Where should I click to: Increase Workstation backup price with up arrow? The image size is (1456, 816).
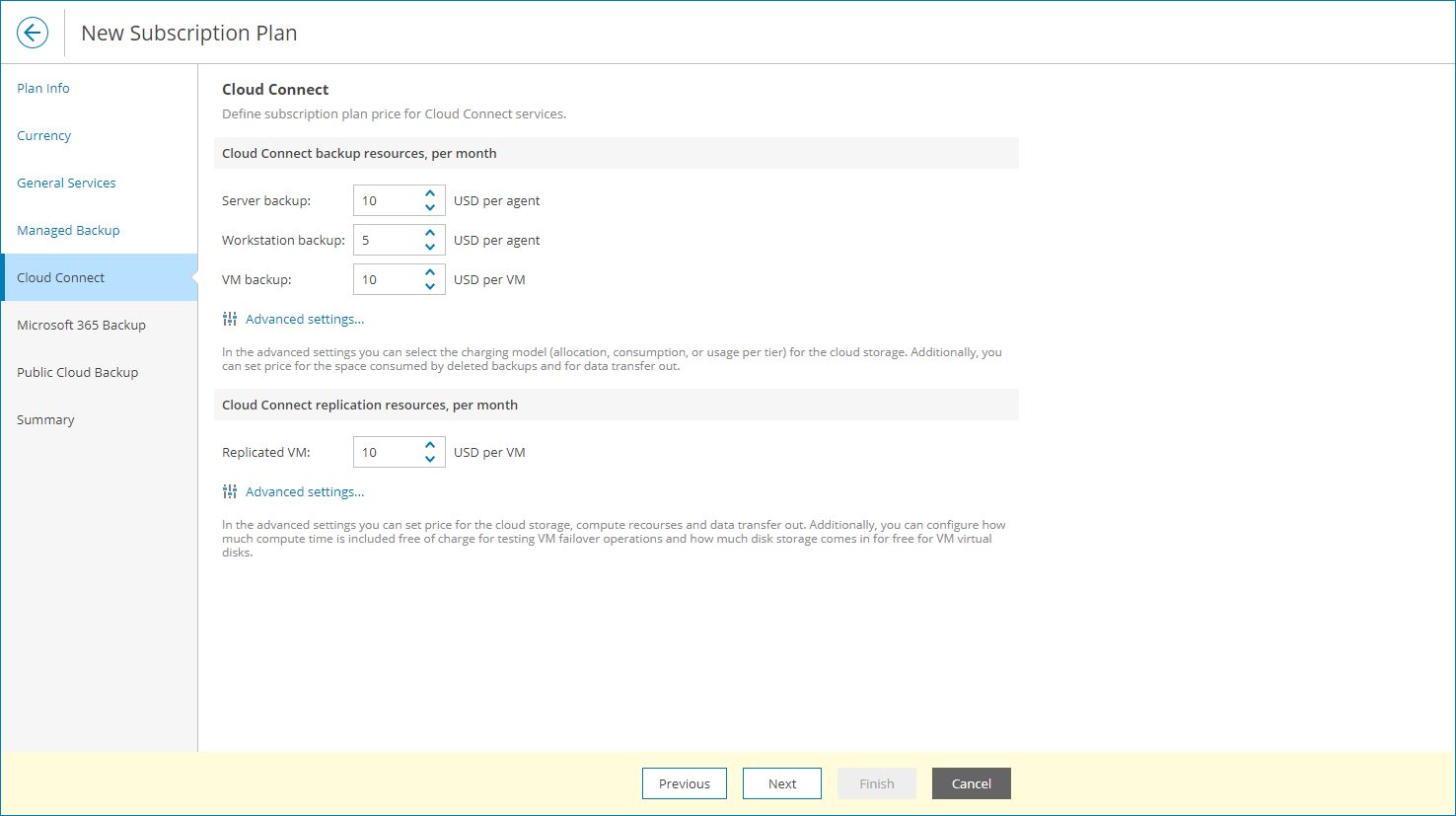click(x=430, y=233)
